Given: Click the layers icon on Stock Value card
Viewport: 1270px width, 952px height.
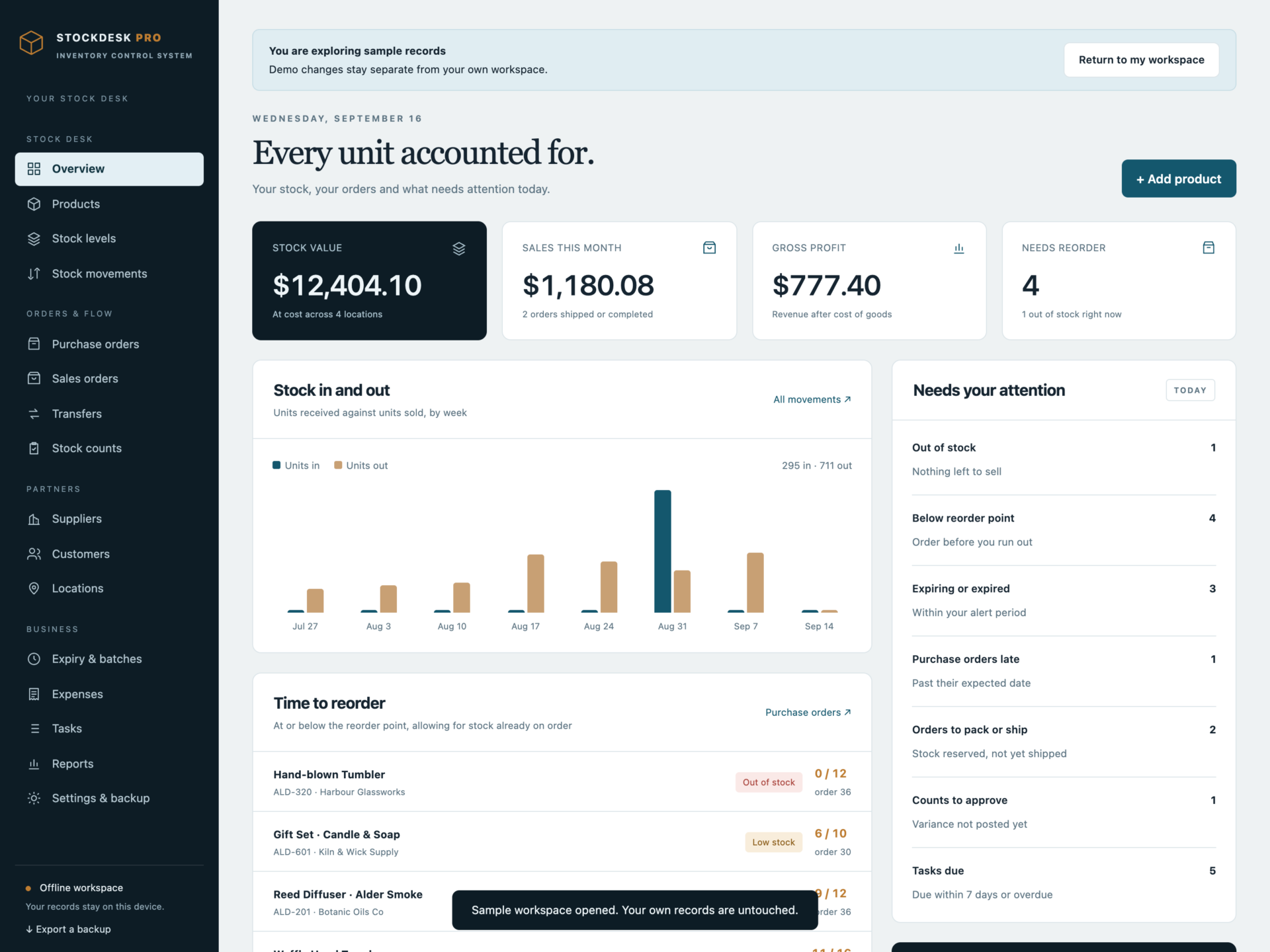Looking at the screenshot, I should coord(459,248).
